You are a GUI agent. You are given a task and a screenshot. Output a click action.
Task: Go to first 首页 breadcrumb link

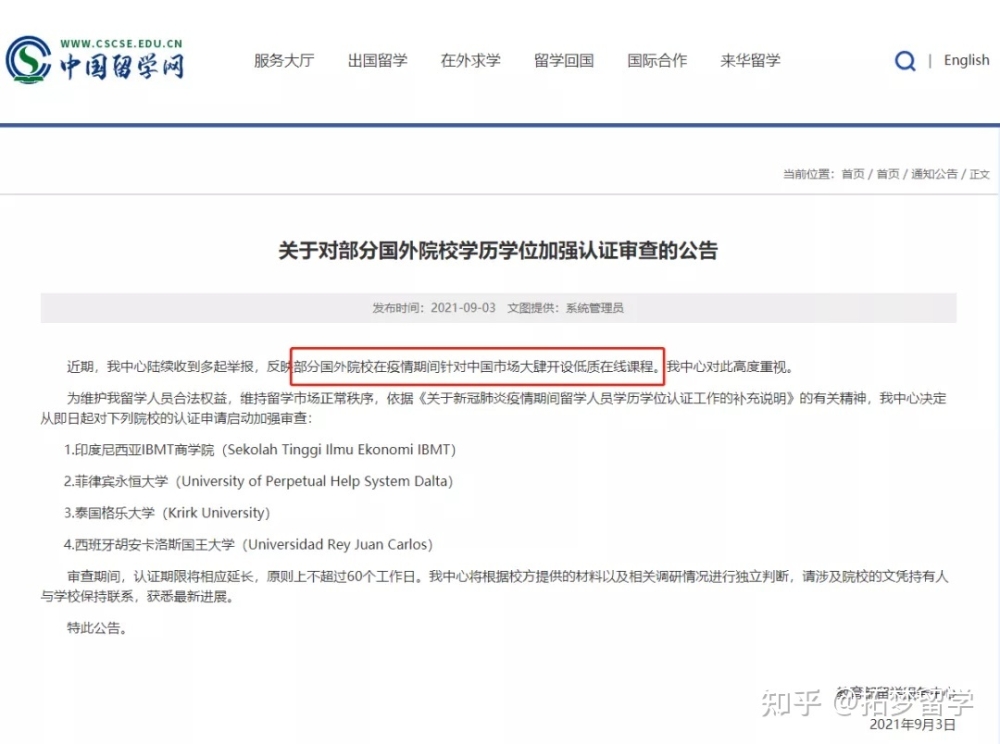coord(853,174)
